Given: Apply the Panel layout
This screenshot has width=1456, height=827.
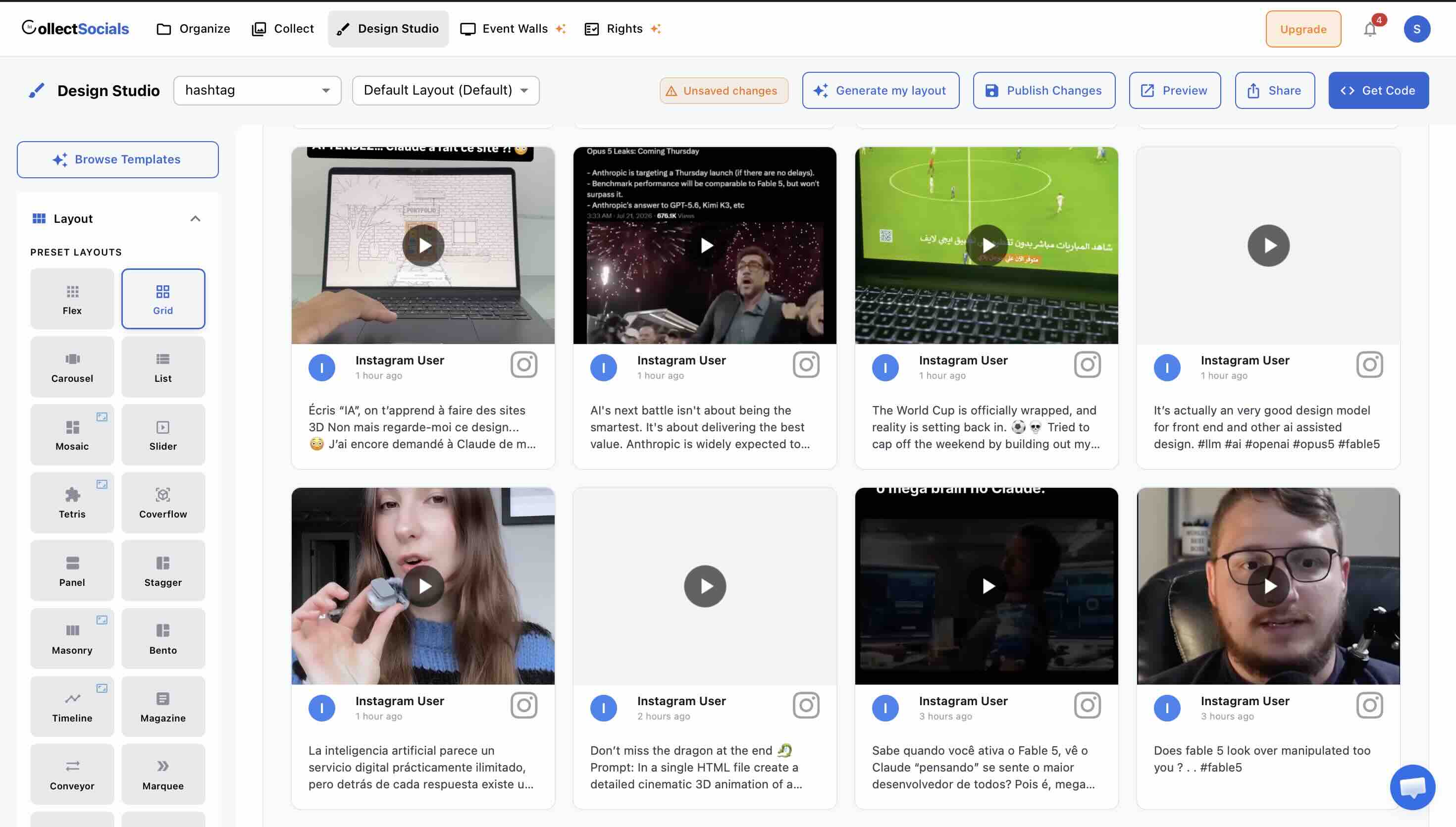Looking at the screenshot, I should (72, 571).
